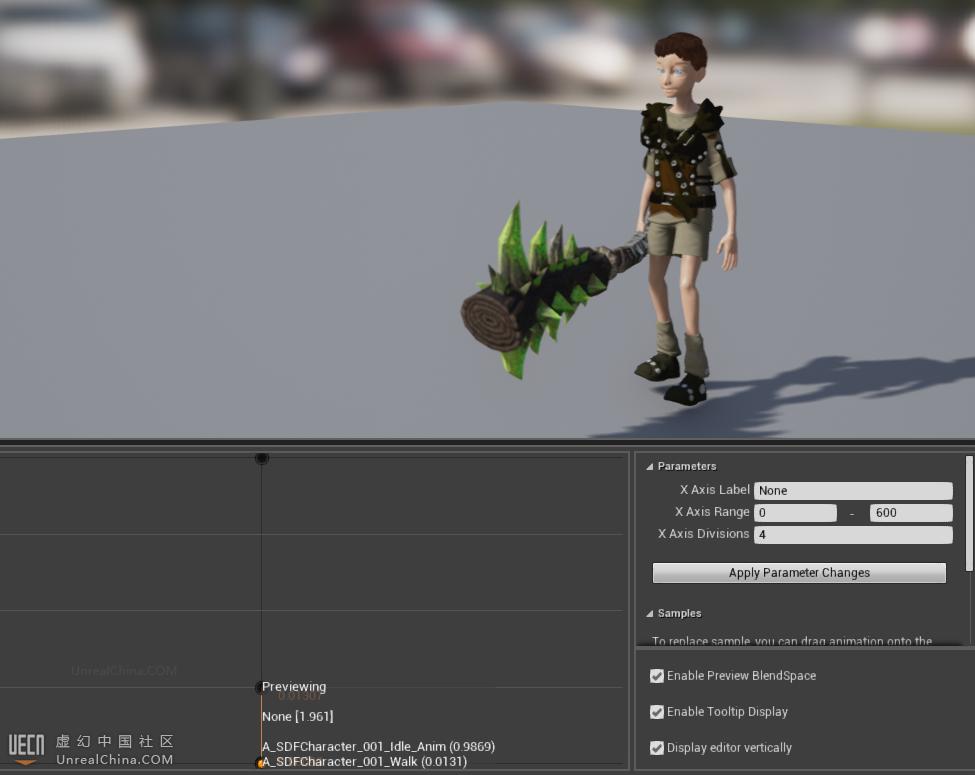Edit the X Axis Range minimum value

795,513
